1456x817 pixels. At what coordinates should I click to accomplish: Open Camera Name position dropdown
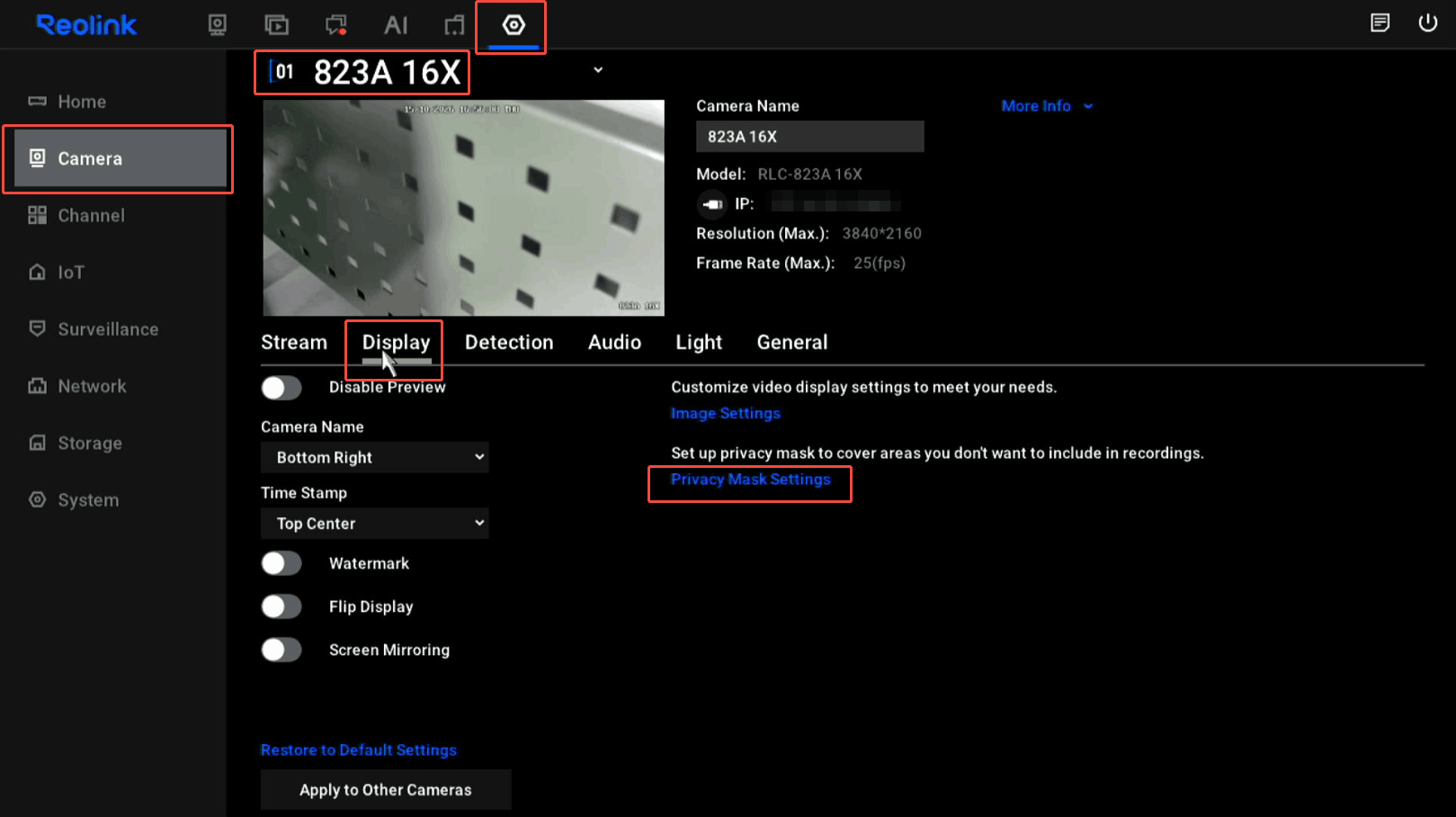[x=375, y=457]
